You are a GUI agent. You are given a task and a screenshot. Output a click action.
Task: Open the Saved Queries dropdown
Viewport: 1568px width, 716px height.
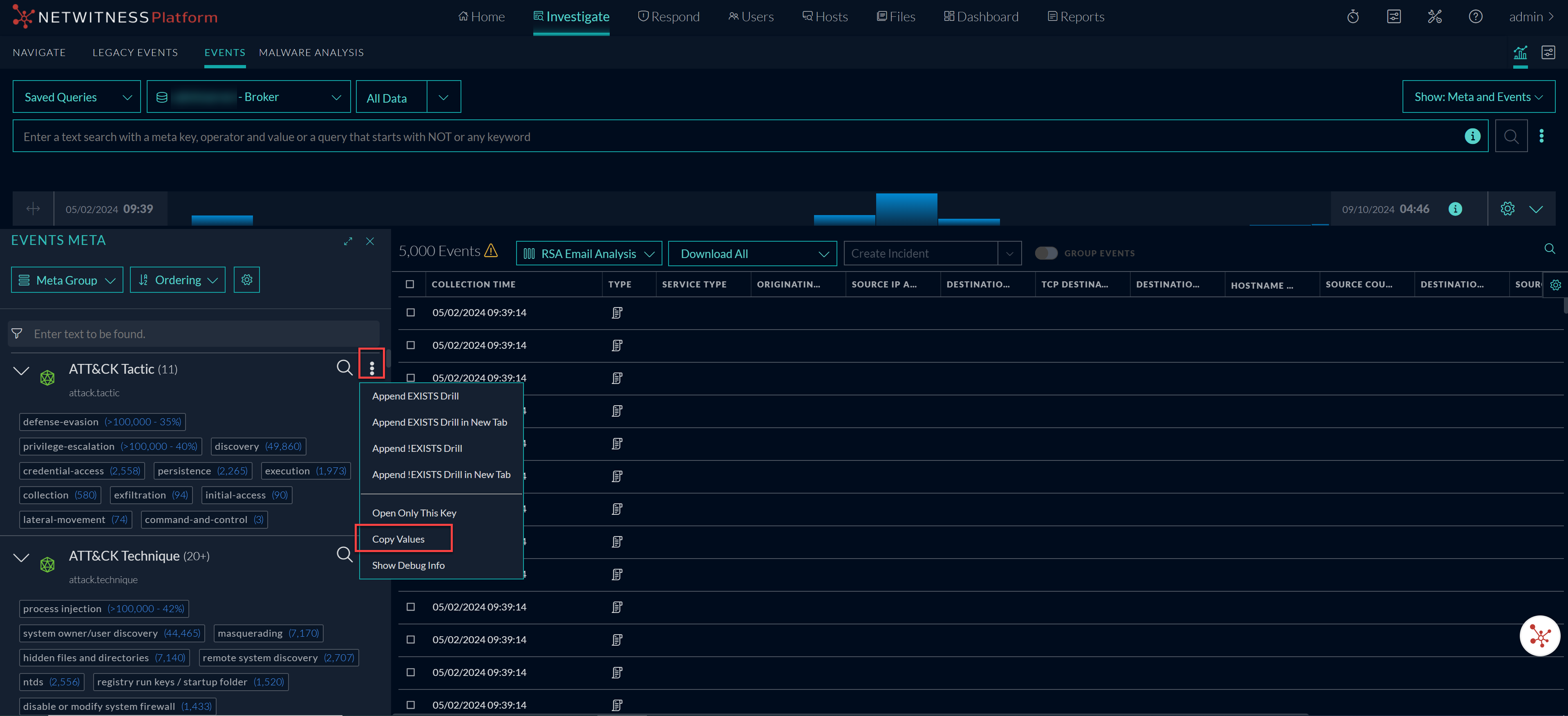(x=77, y=97)
